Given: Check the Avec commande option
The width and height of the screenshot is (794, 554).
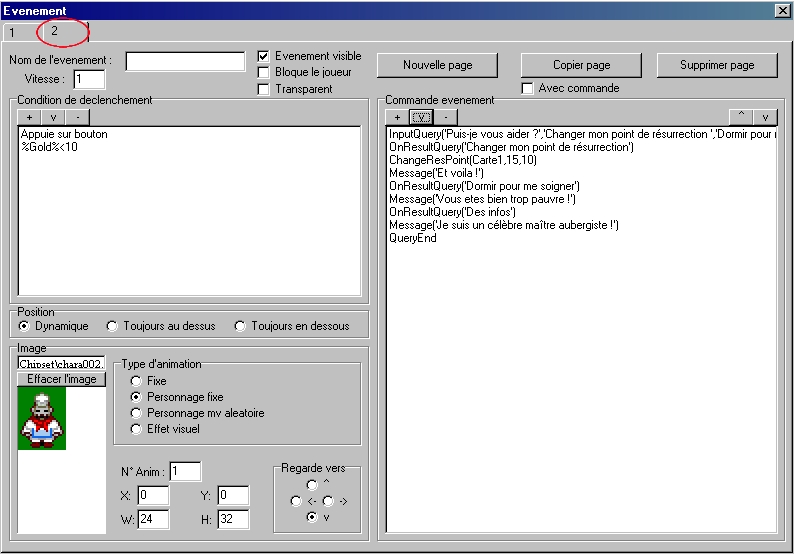Looking at the screenshot, I should [528, 89].
